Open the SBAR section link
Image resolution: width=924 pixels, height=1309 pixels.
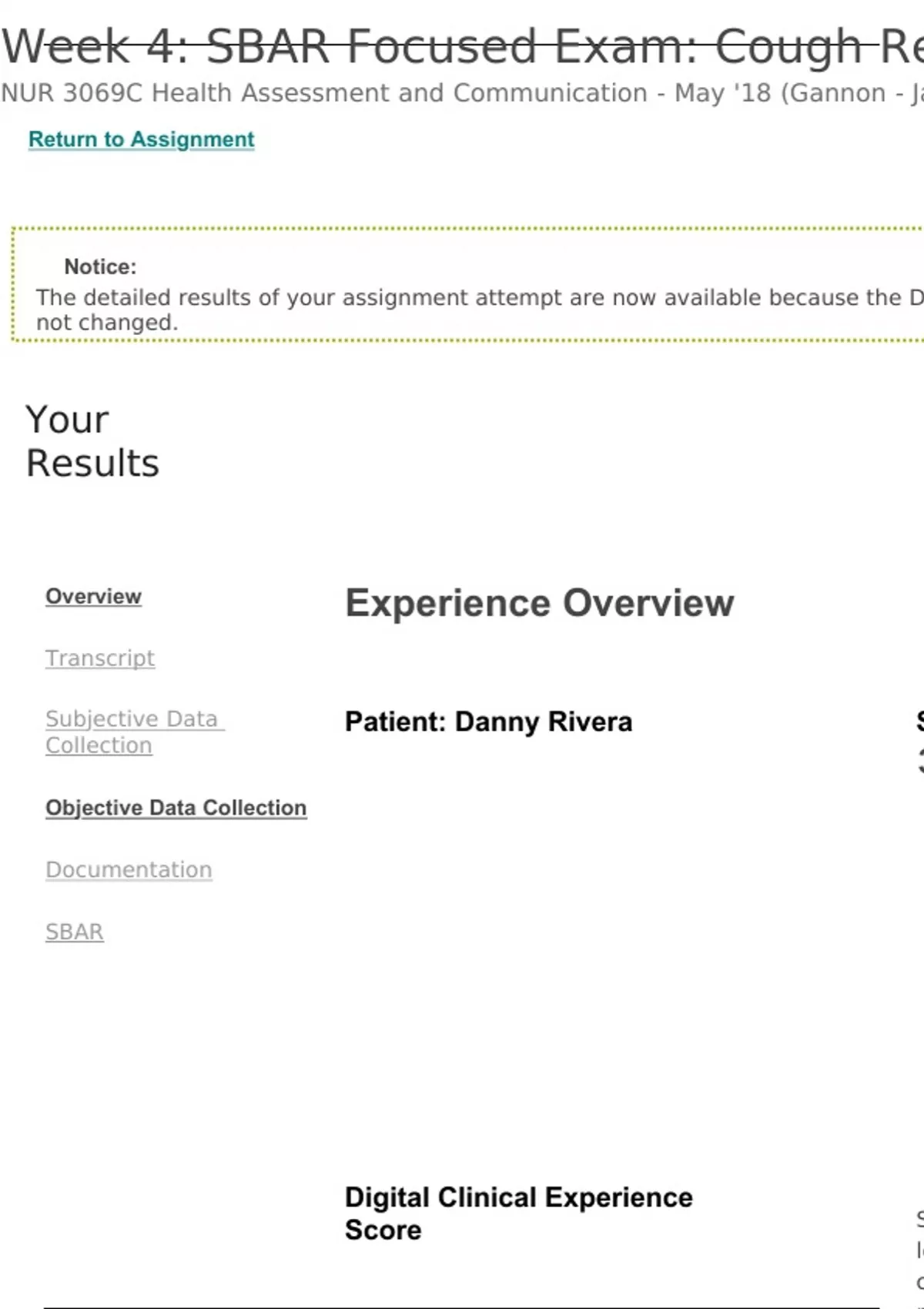pos(74,932)
